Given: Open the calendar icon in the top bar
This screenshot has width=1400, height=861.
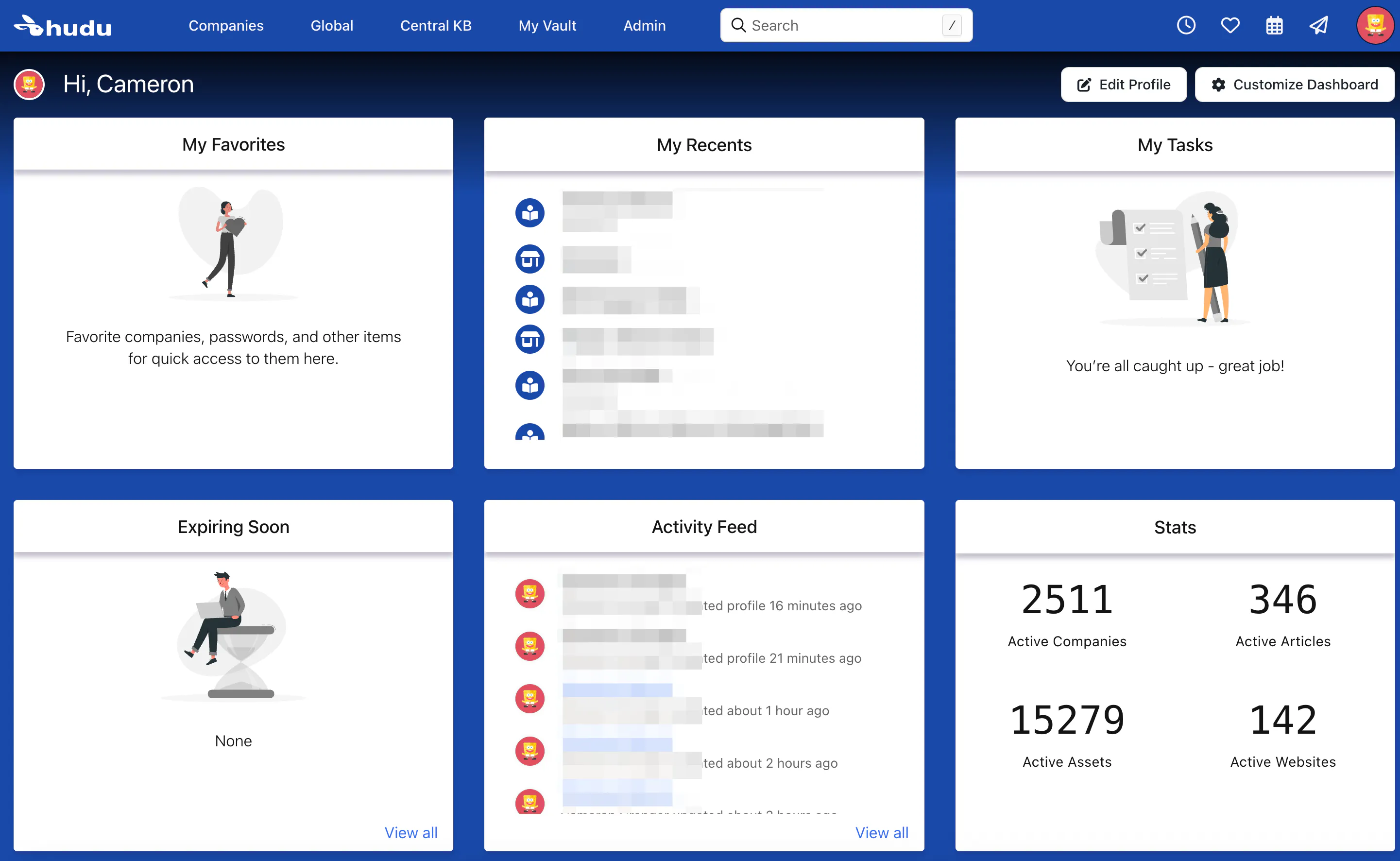Looking at the screenshot, I should click(x=1274, y=25).
